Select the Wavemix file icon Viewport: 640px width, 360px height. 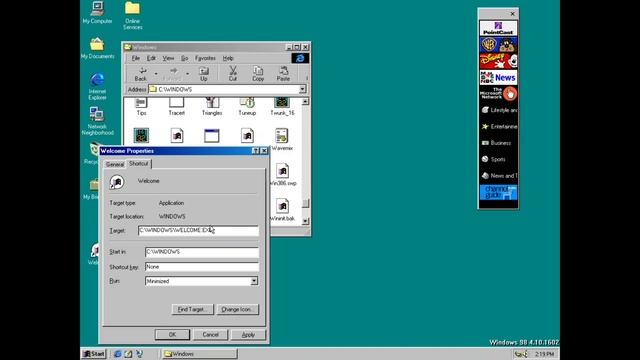coord(282,140)
